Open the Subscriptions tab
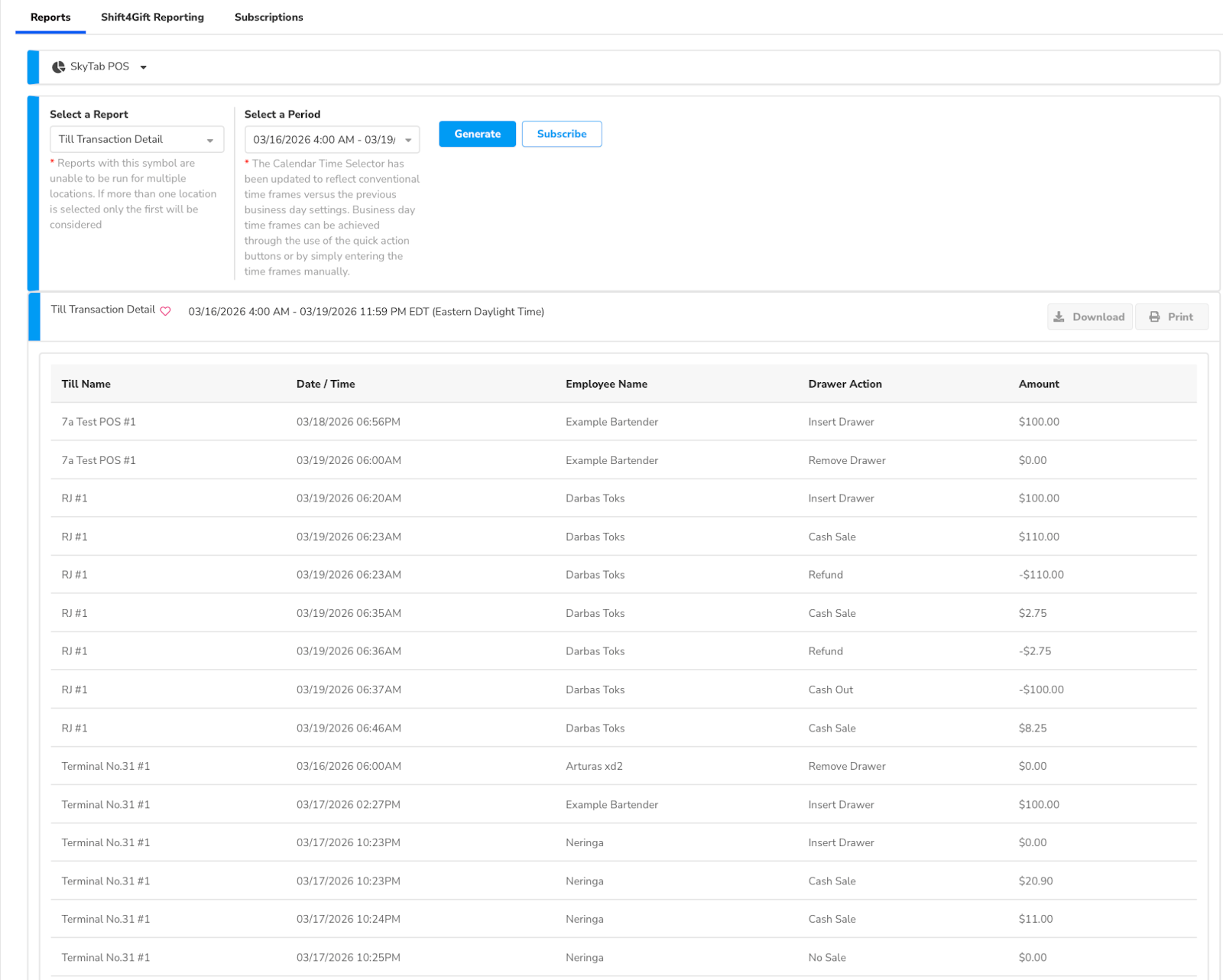 pyautogui.click(x=268, y=17)
